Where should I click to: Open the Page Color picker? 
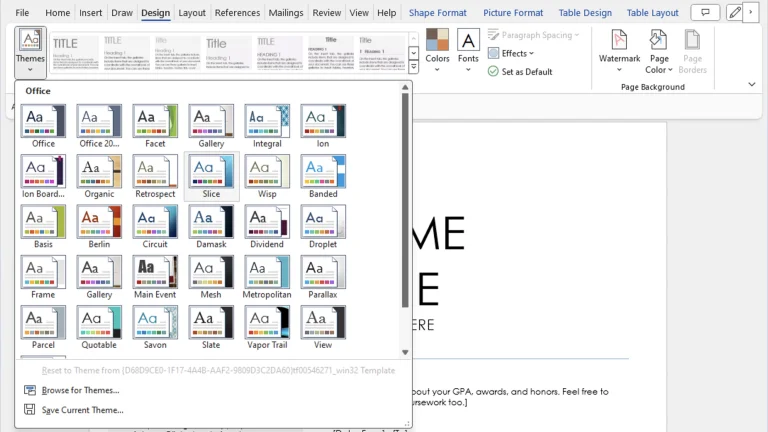coord(659,51)
